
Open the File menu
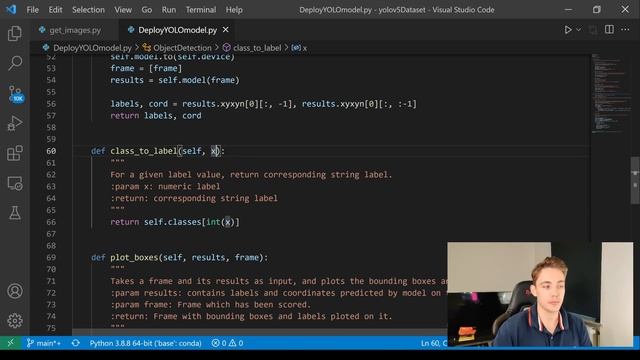pos(33,10)
